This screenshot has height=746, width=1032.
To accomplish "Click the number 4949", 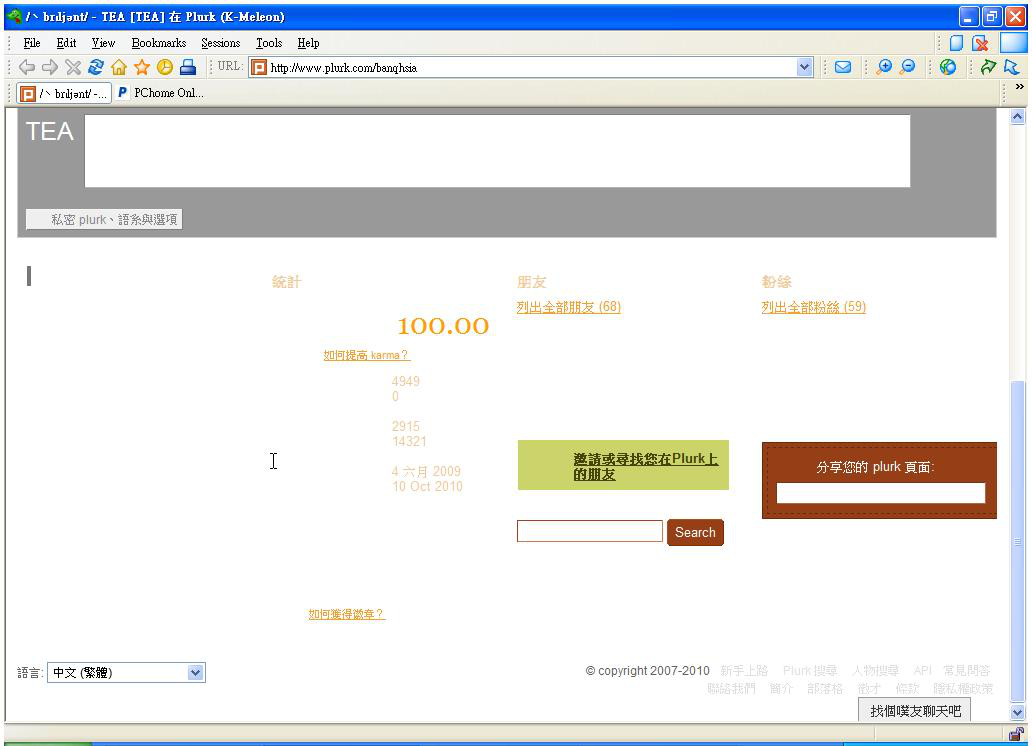I will point(405,381).
